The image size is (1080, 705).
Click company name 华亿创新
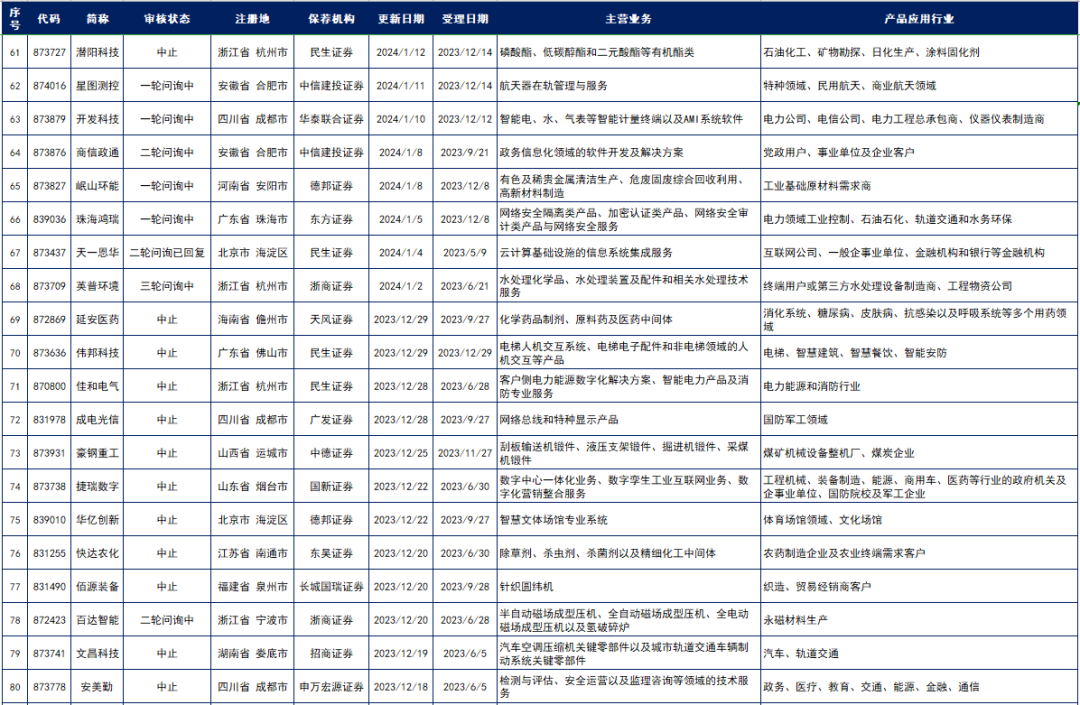98,520
